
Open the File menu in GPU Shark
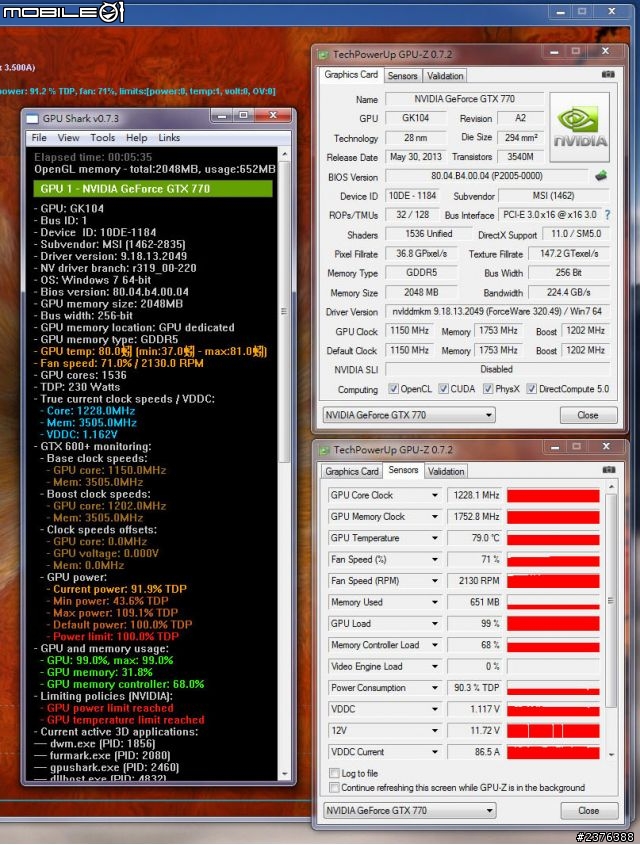coord(39,138)
